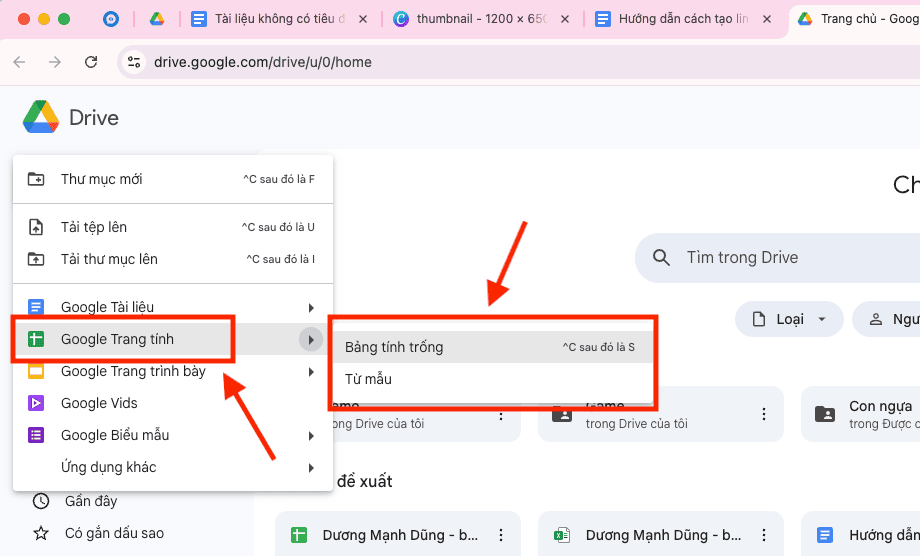The image size is (920, 556).
Task: Switch to the Trang chủ - Google tab
Action: coord(855,19)
